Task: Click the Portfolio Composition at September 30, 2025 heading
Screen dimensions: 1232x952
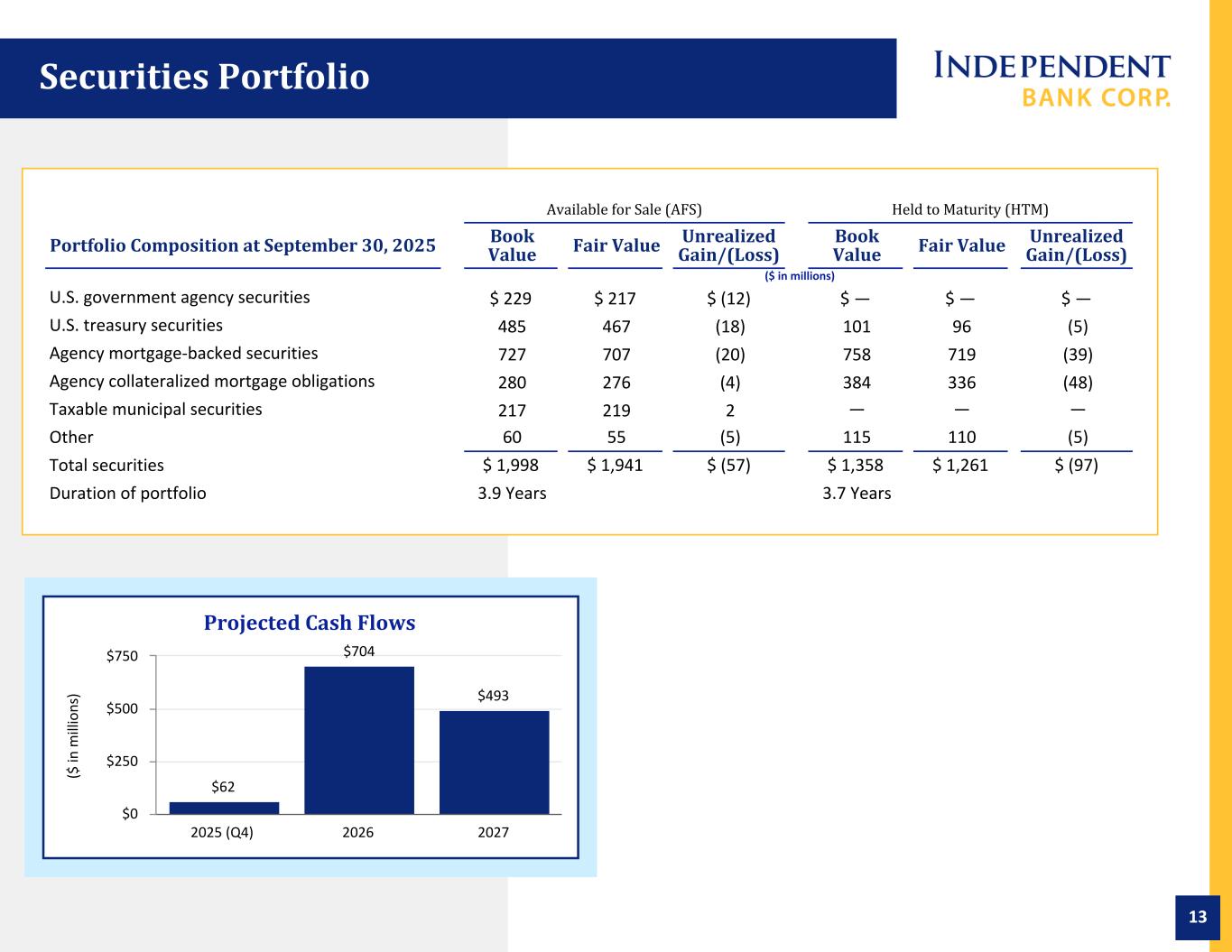Action: pyautogui.click(x=243, y=245)
